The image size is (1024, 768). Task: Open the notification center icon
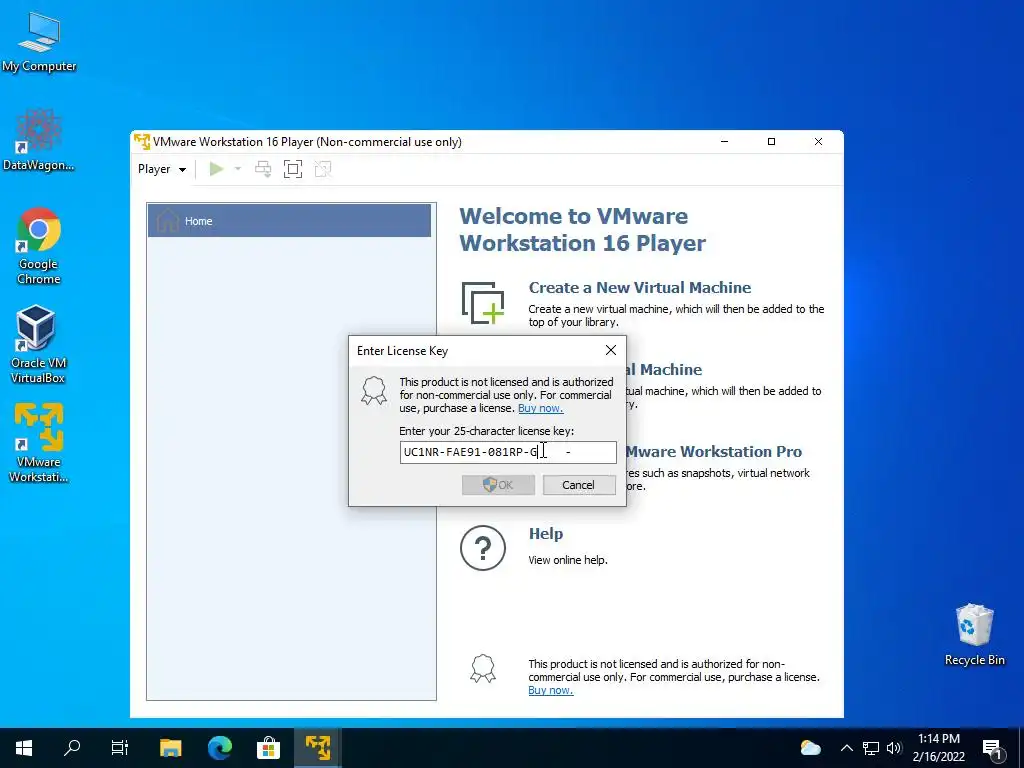[993, 748]
